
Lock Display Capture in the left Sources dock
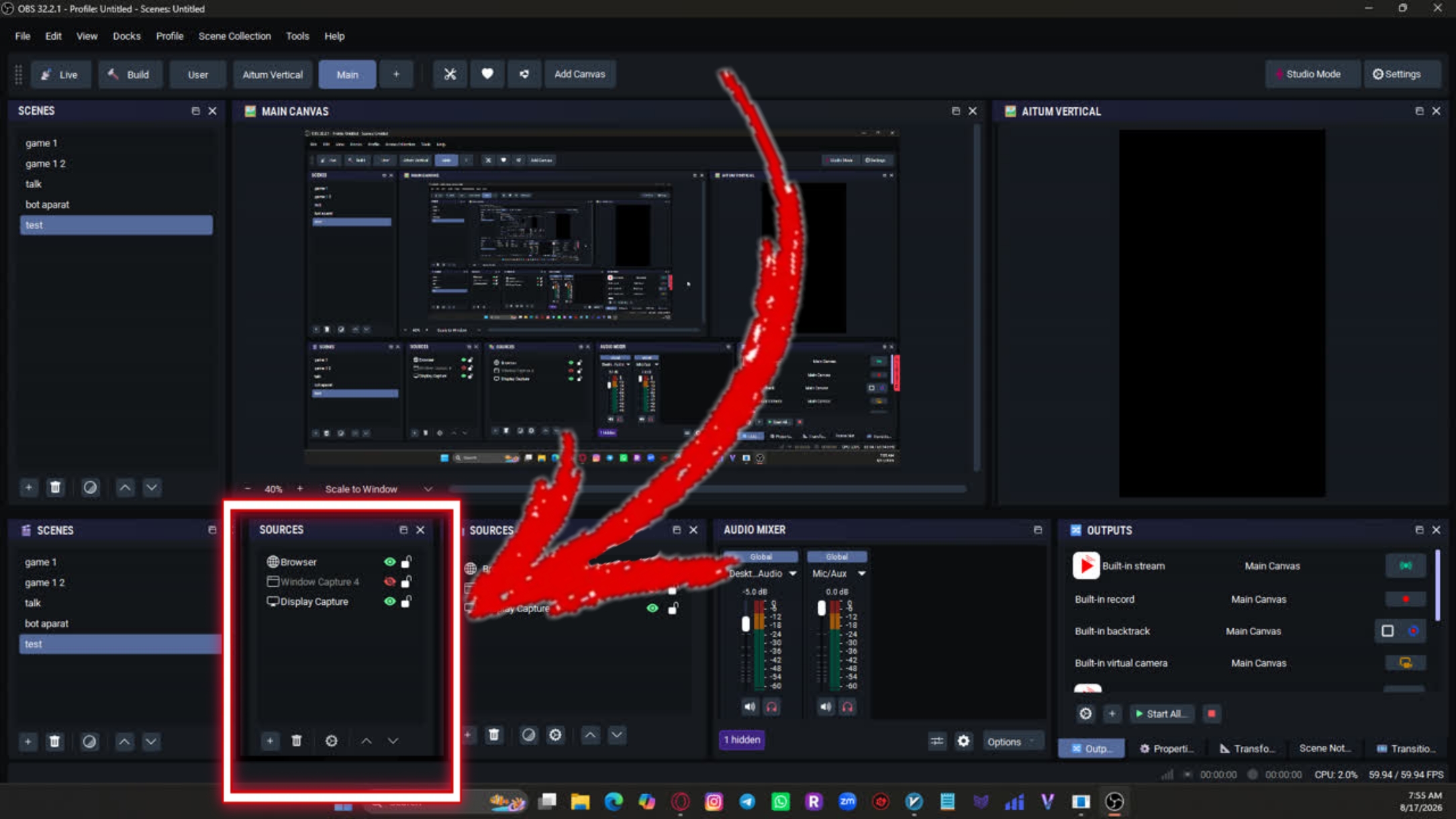click(406, 601)
